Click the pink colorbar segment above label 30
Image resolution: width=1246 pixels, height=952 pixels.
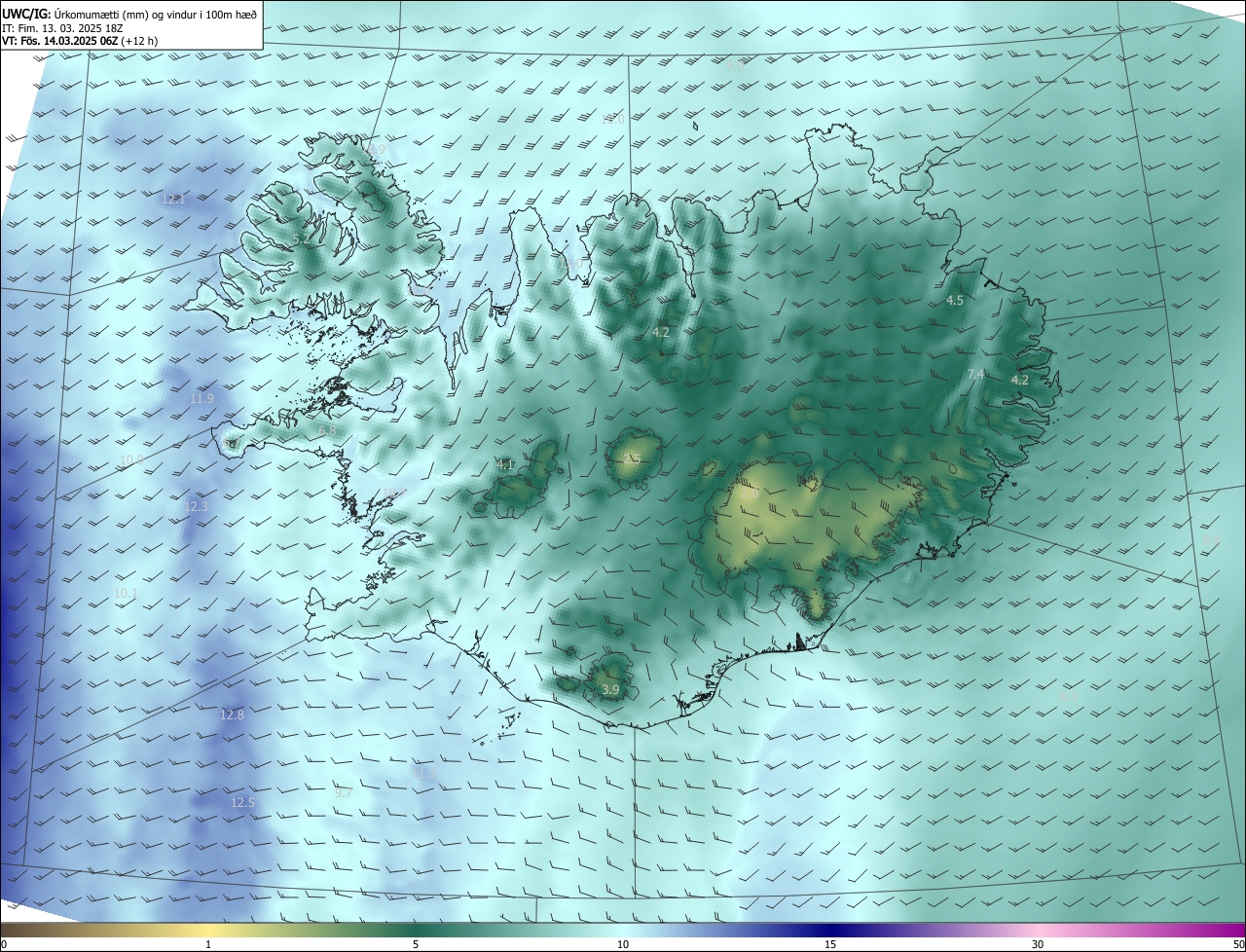coord(1038,930)
